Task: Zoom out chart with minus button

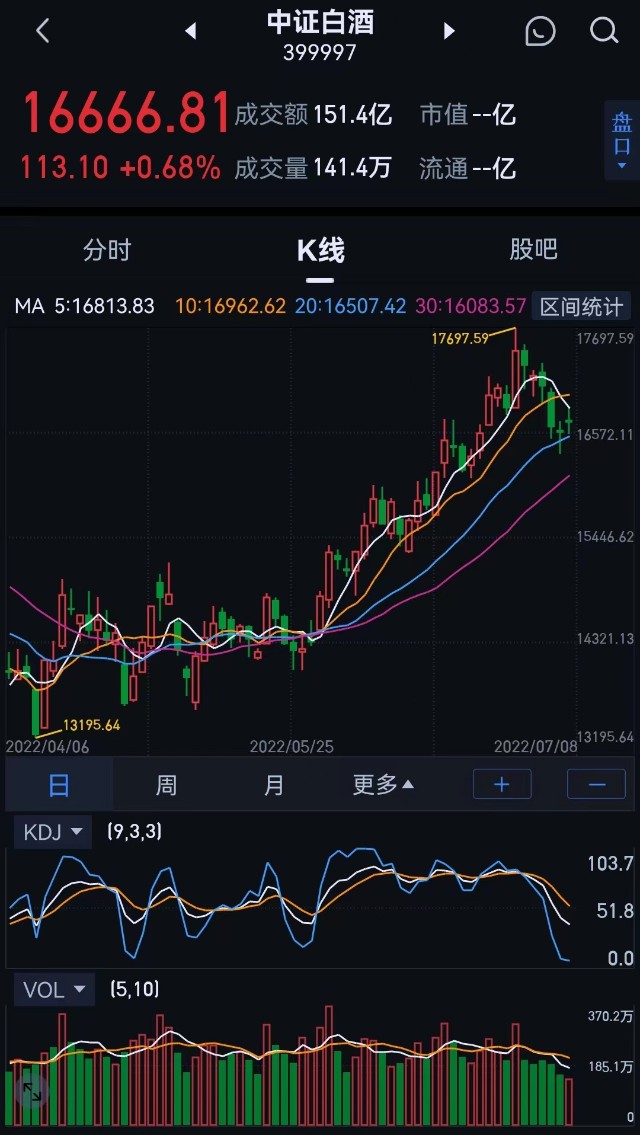Action: (596, 785)
